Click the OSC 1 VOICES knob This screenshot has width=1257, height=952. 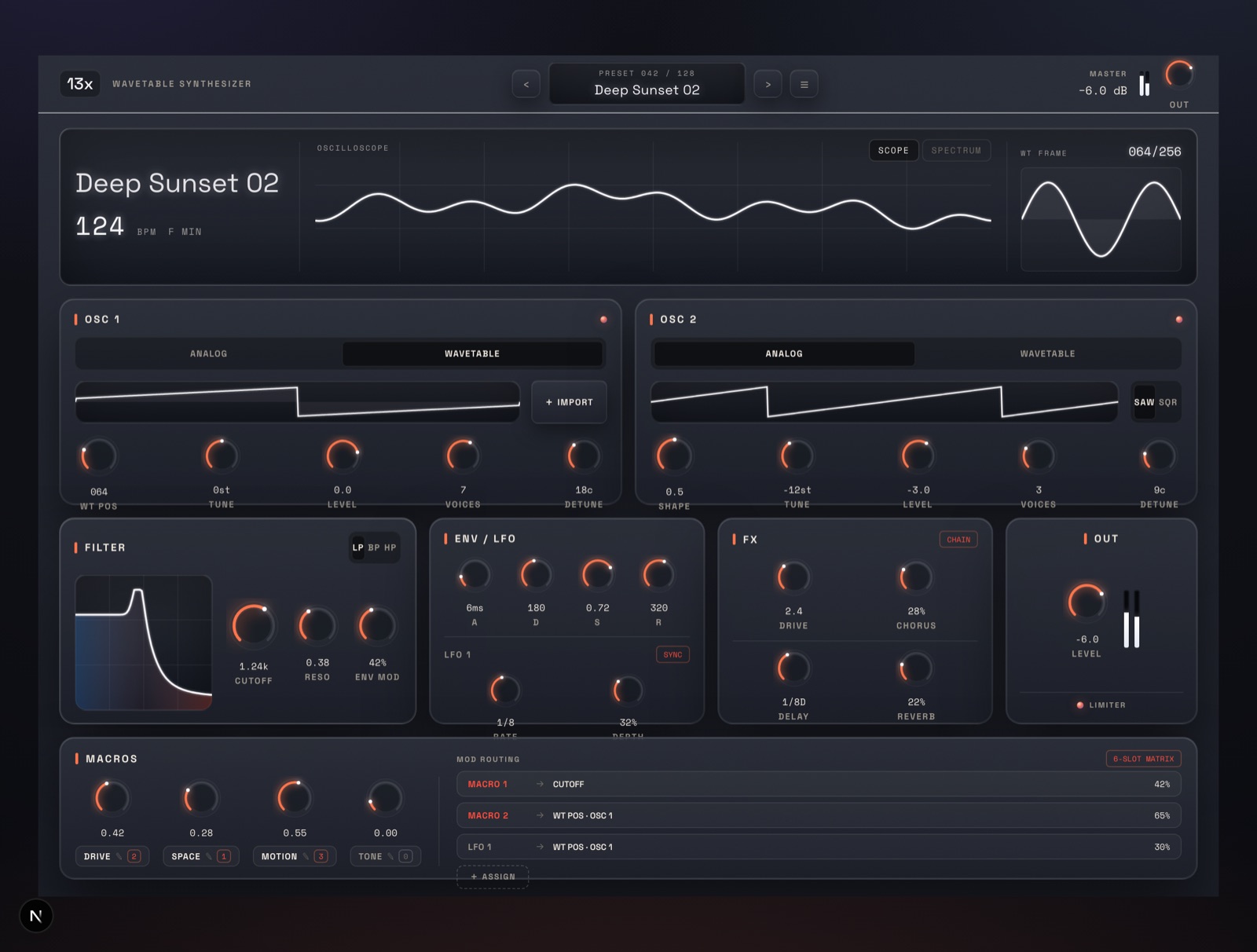[463, 456]
